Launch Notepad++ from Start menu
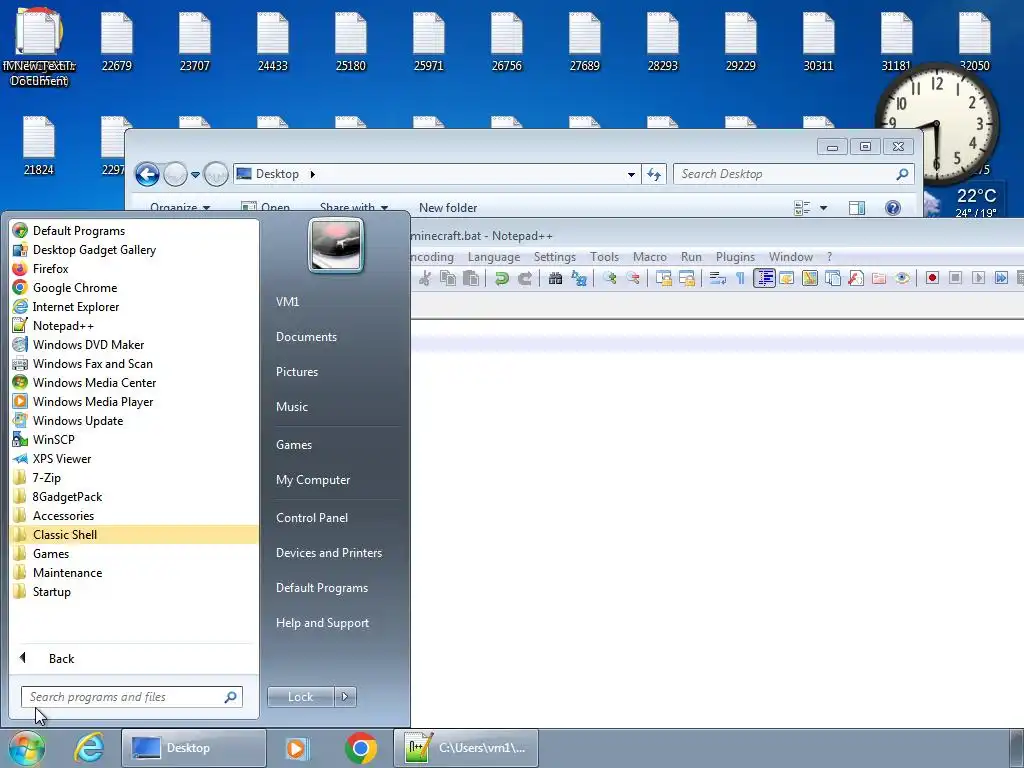The width and height of the screenshot is (1024, 768). [x=135, y=326]
